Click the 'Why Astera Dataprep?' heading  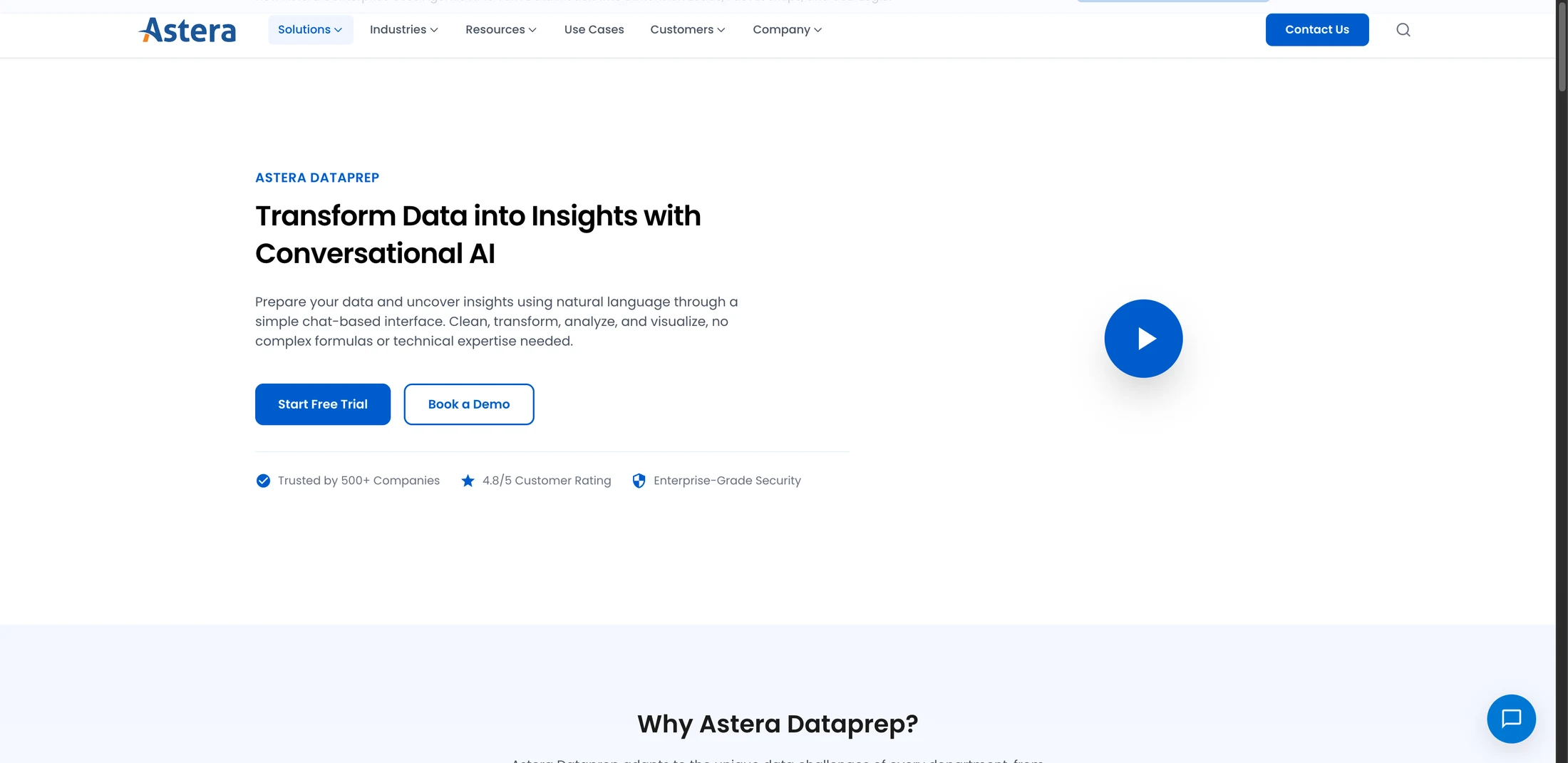[778, 724]
